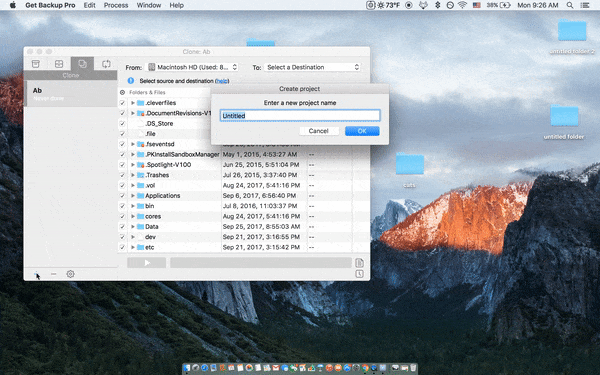Expand the .fseventsd folder

tap(133, 144)
